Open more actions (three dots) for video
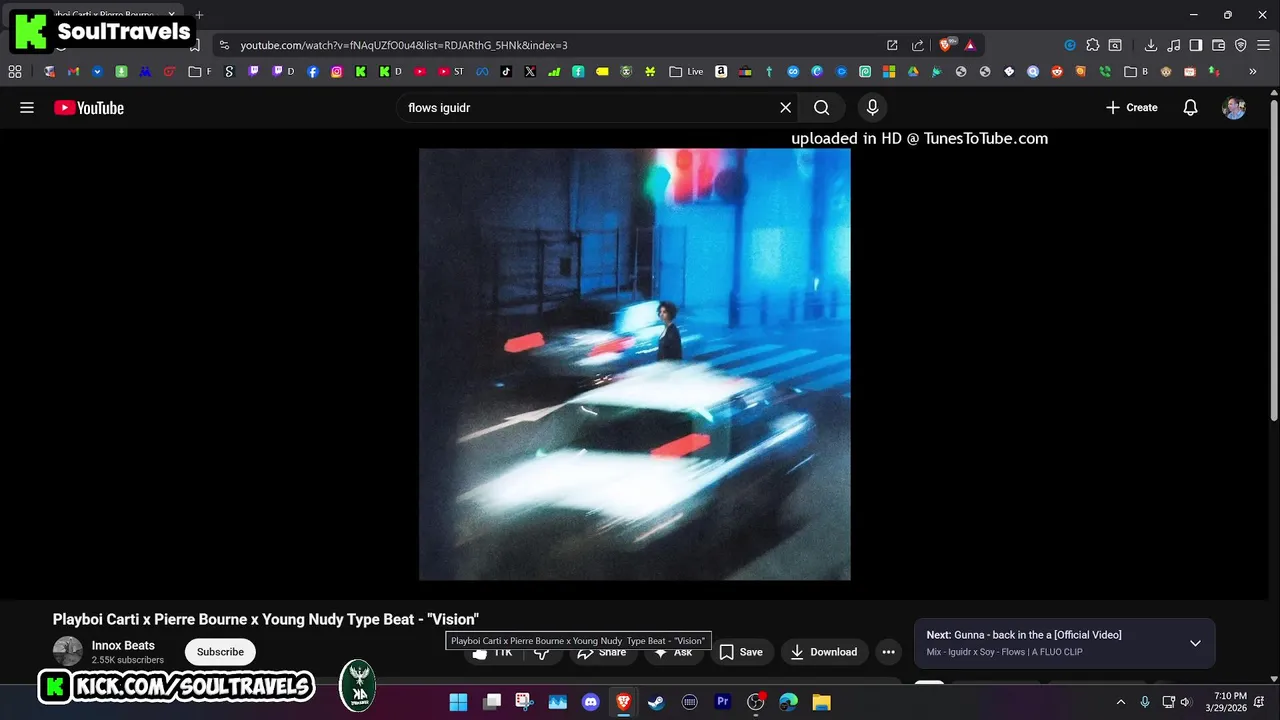This screenshot has height=720, width=1280. click(x=888, y=652)
